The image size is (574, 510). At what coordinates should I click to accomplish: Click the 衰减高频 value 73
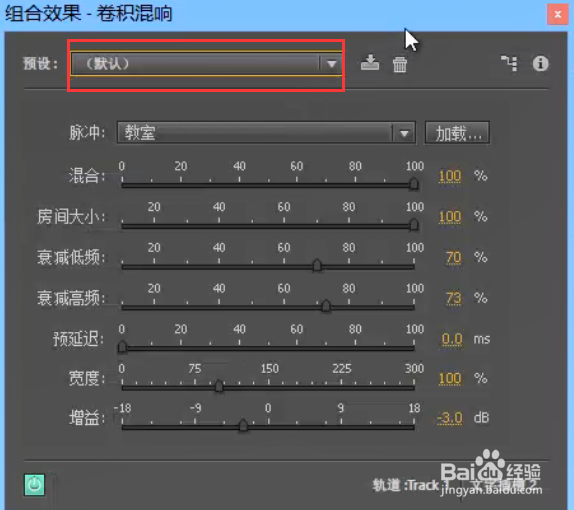tap(454, 298)
